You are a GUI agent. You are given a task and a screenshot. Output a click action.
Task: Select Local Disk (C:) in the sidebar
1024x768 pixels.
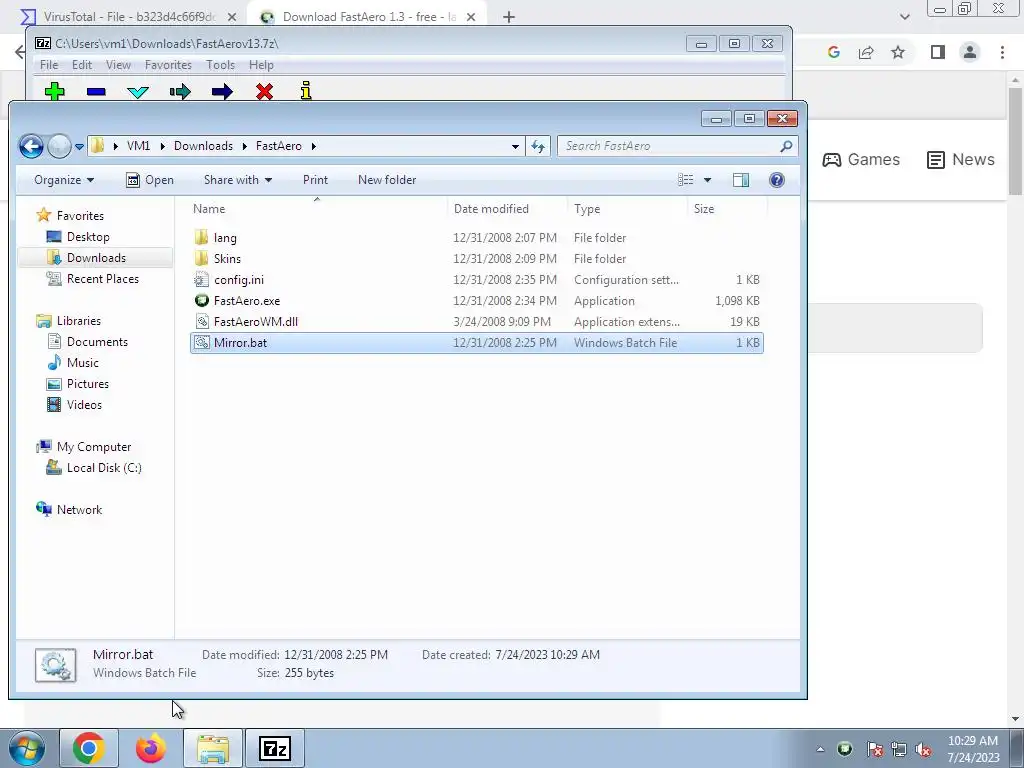(x=104, y=468)
